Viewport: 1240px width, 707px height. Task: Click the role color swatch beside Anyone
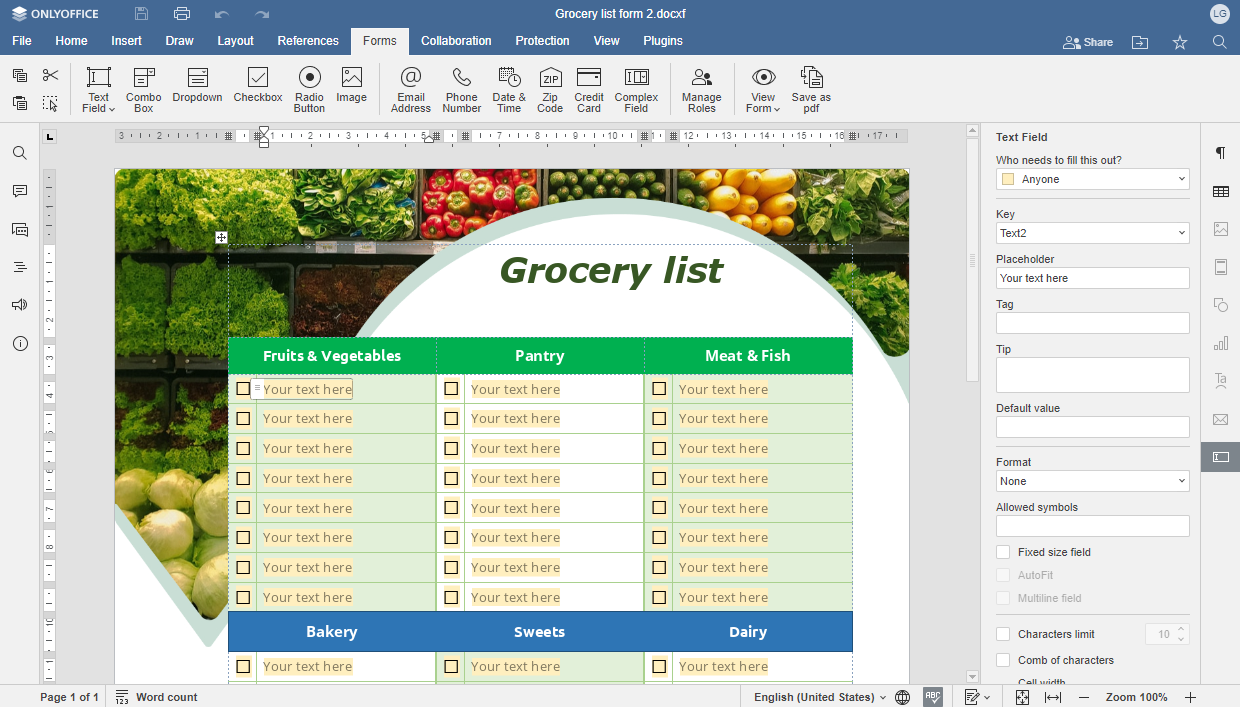pyautogui.click(x=1008, y=179)
